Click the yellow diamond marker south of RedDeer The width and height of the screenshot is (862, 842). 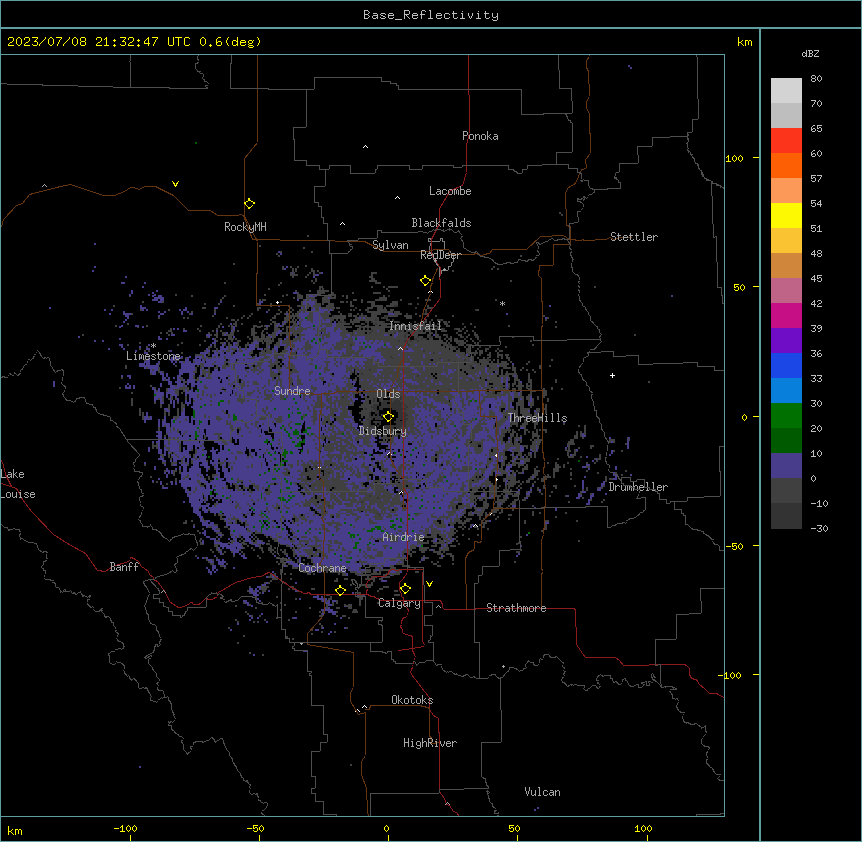[x=426, y=281]
